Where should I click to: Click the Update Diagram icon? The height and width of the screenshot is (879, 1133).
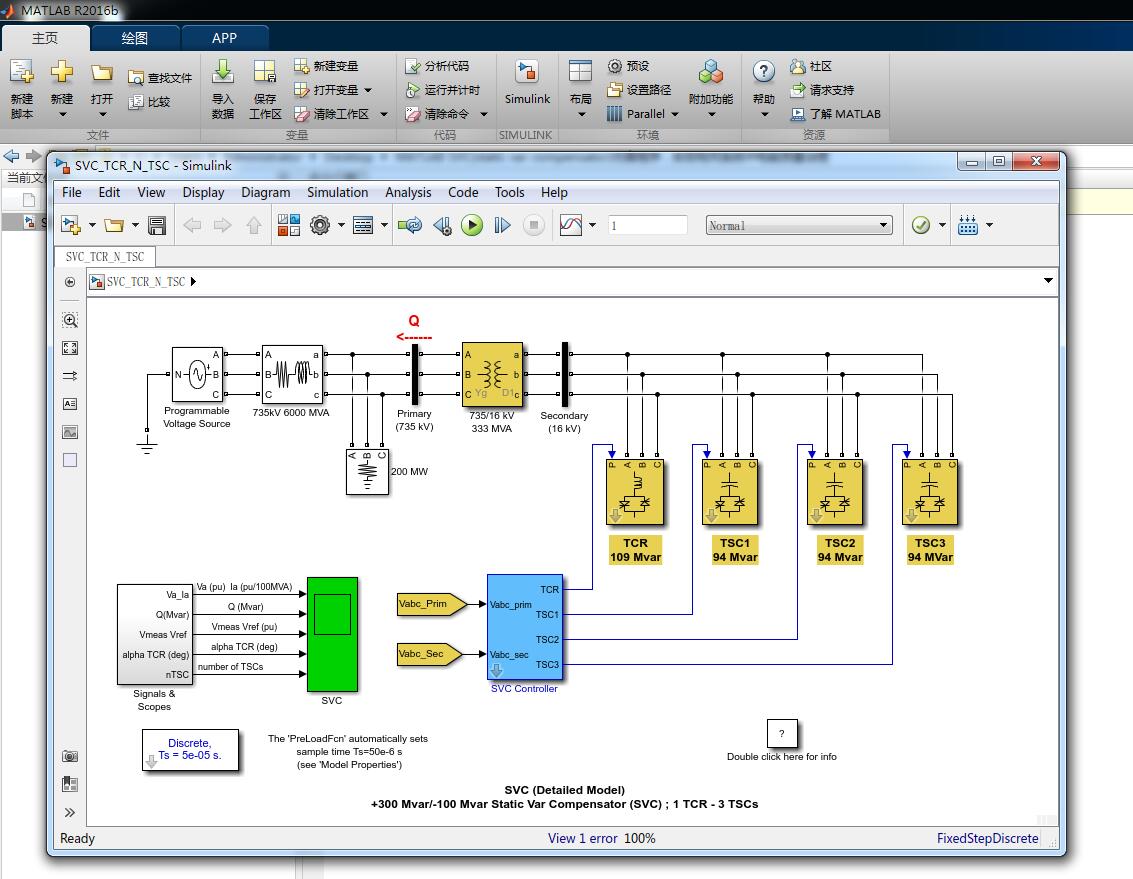click(410, 226)
